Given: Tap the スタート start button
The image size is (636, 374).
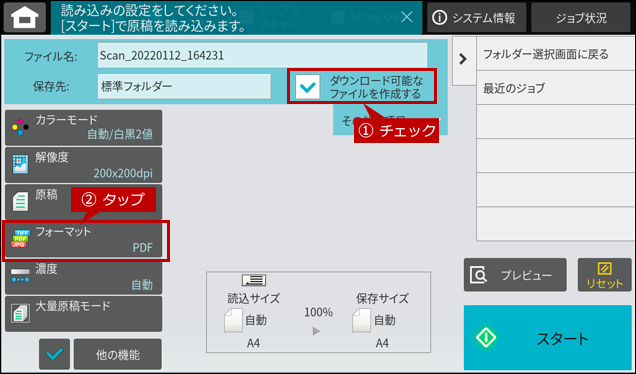Looking at the screenshot, I should [x=548, y=337].
